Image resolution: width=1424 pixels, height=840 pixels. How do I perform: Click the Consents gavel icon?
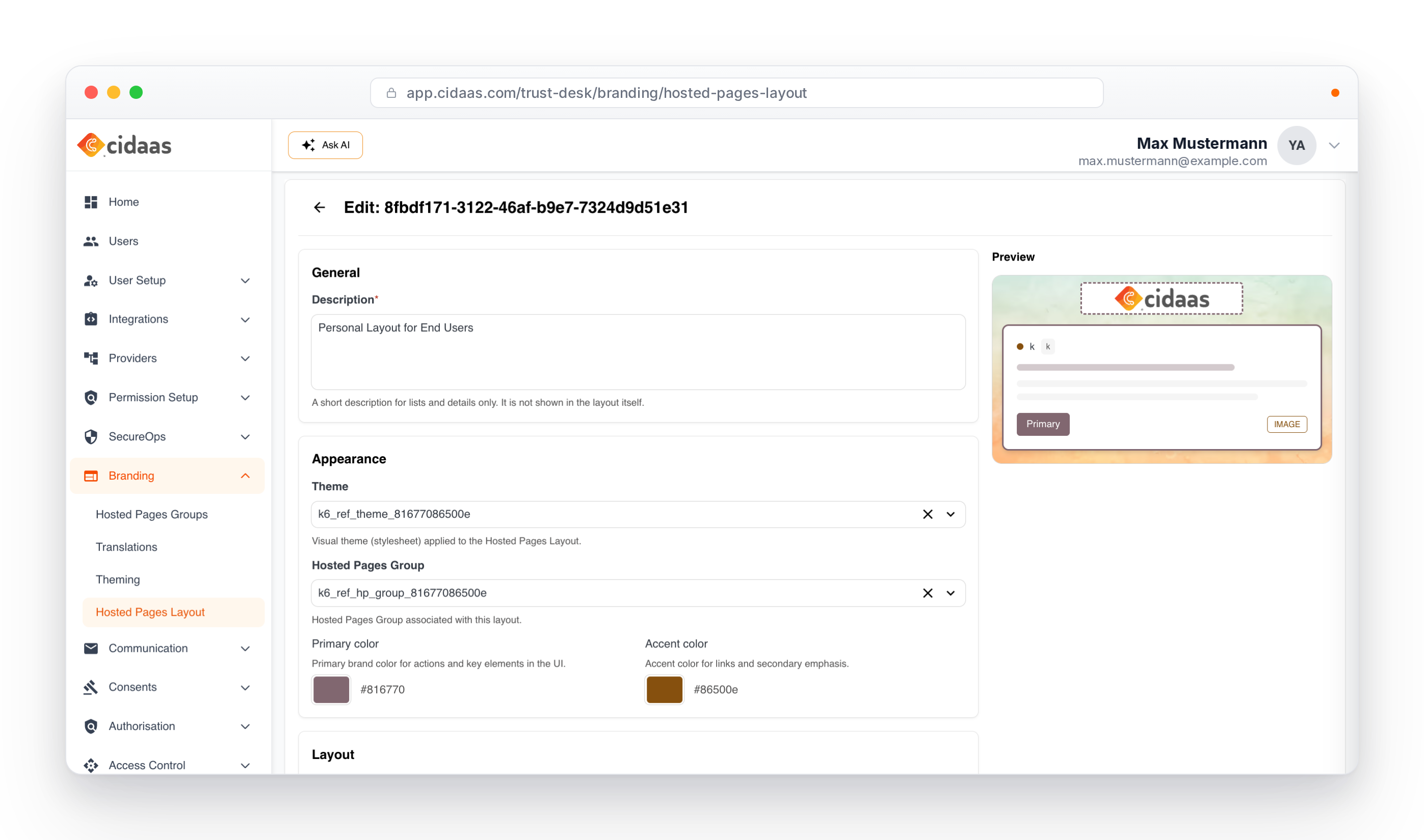[91, 687]
